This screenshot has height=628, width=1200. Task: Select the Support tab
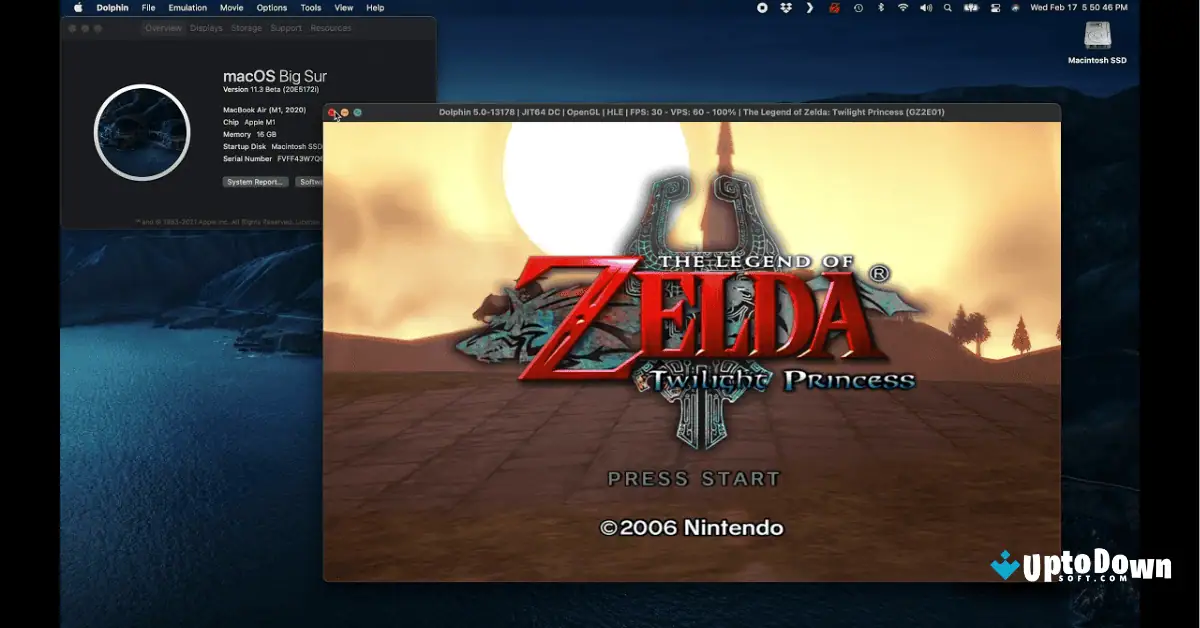(x=285, y=28)
